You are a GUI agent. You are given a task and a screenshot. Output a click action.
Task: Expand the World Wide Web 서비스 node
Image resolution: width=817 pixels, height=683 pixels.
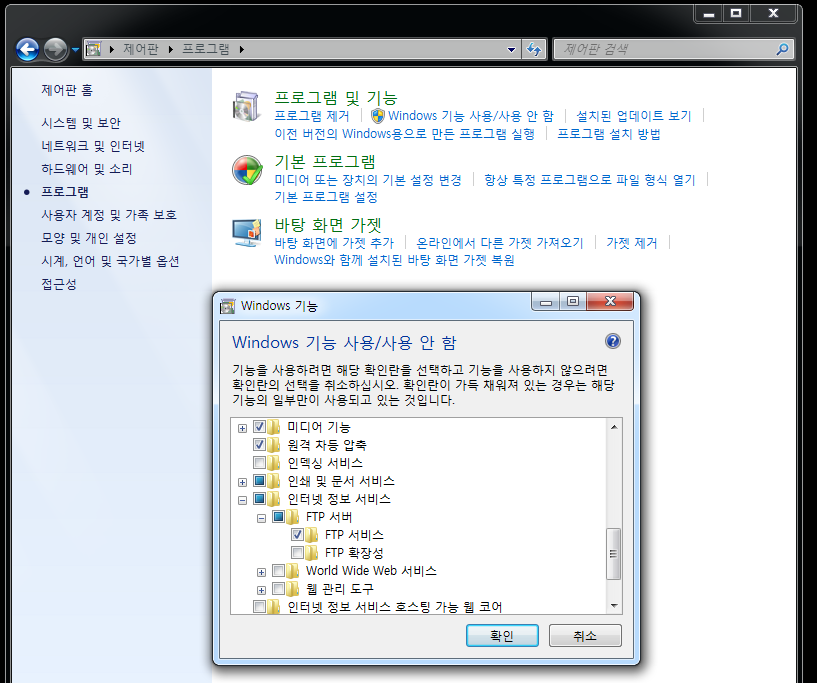pyautogui.click(x=262, y=572)
